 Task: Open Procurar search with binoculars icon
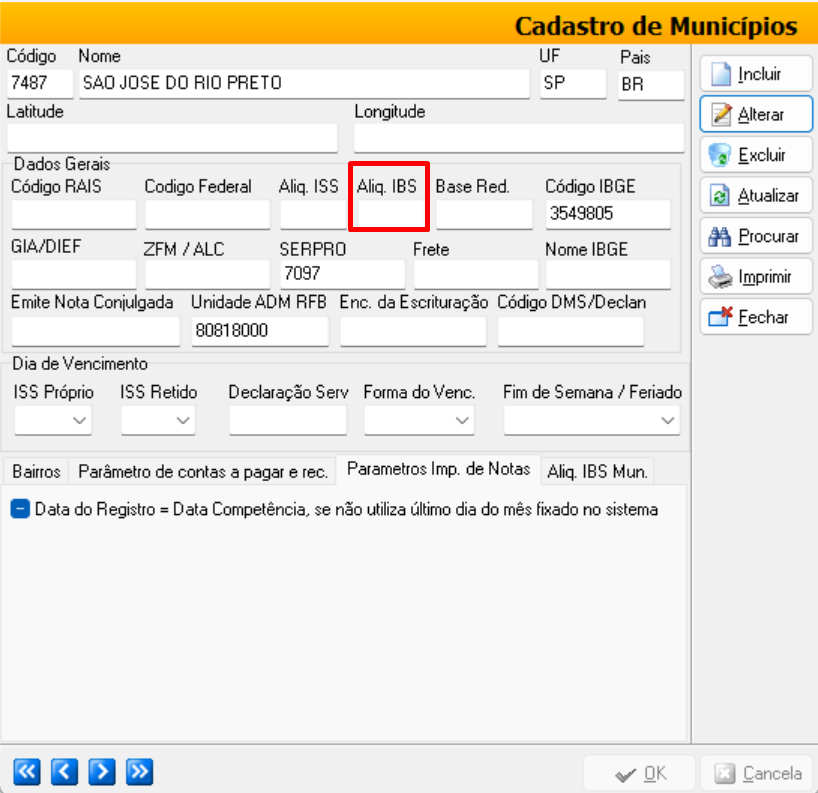756,237
